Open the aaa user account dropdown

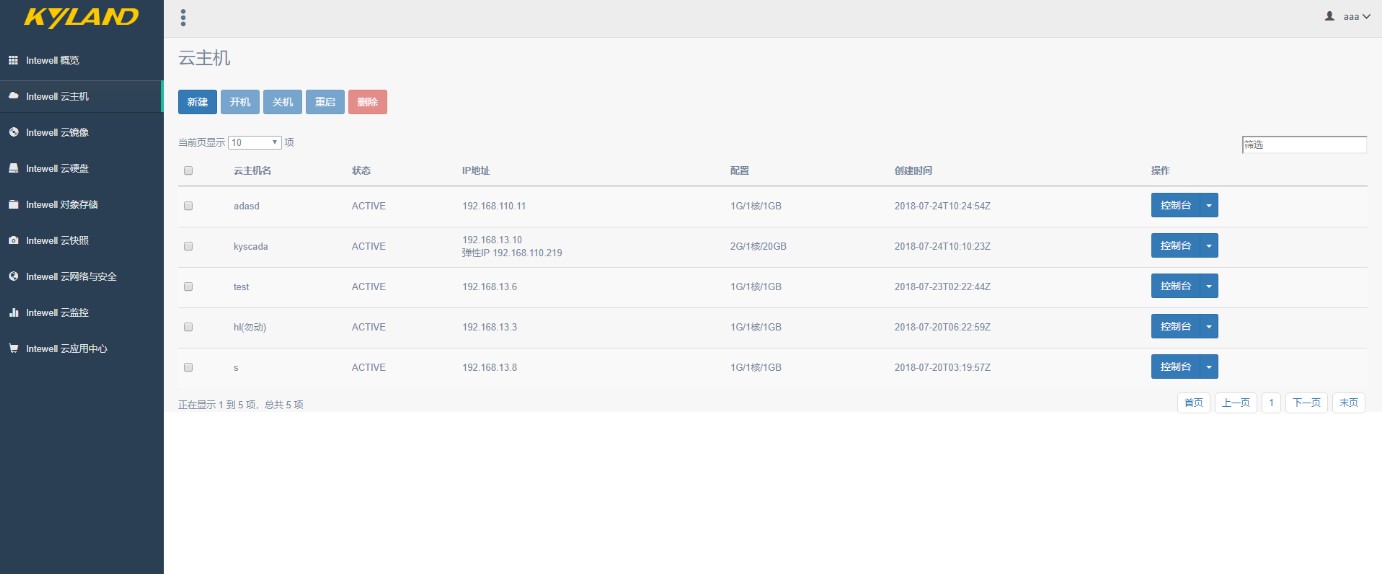pos(1348,17)
